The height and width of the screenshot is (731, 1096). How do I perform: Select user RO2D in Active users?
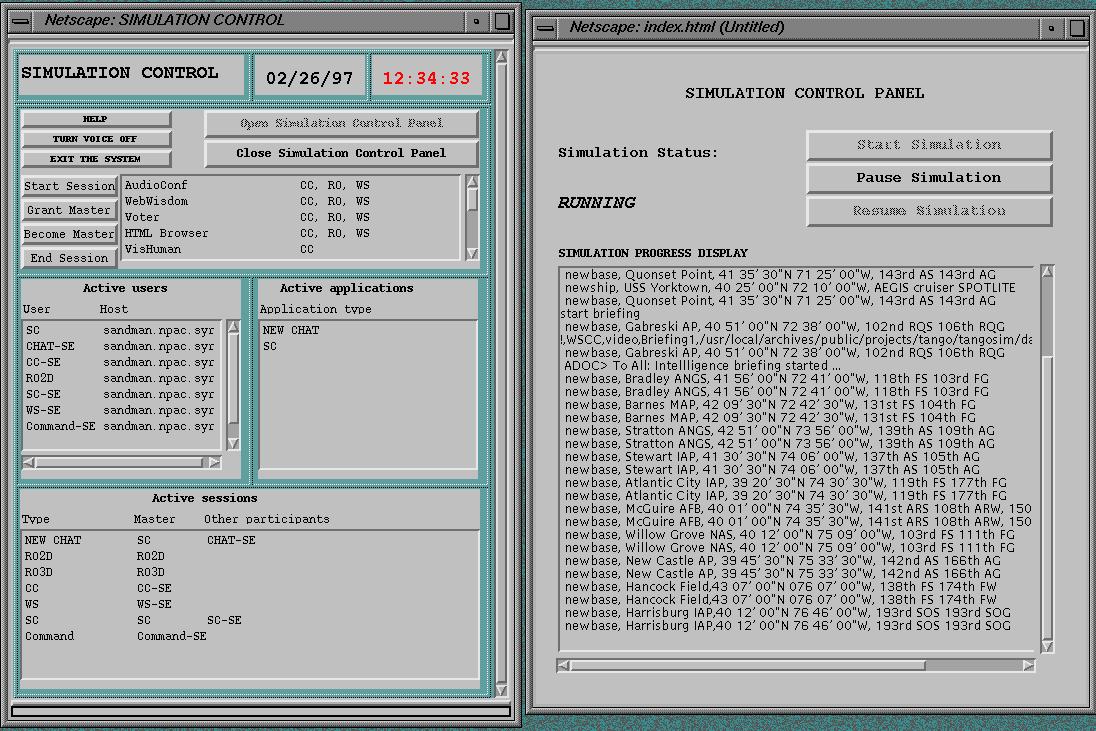(122, 378)
